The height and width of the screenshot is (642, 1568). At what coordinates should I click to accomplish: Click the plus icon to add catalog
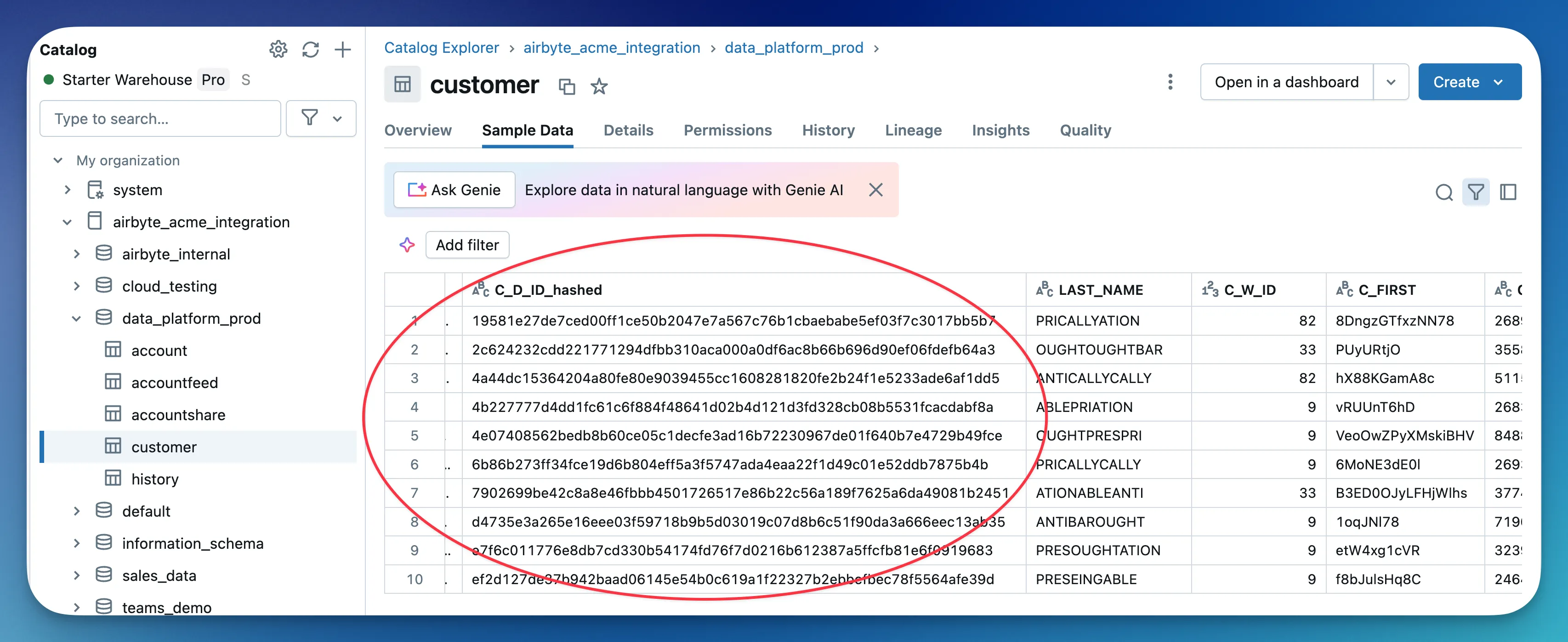(x=343, y=49)
